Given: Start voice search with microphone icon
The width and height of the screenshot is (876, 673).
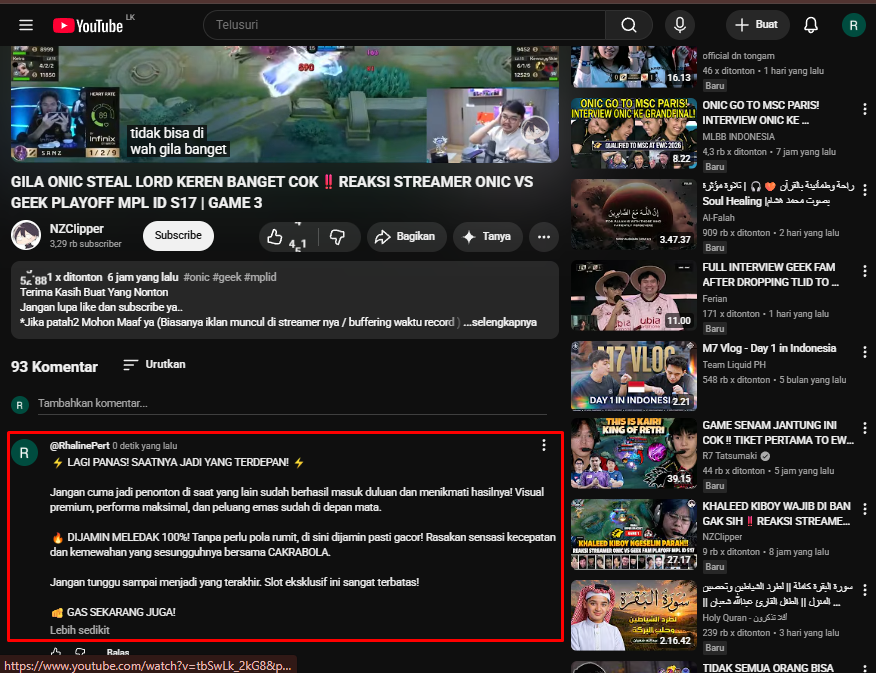Looking at the screenshot, I should (x=679, y=25).
